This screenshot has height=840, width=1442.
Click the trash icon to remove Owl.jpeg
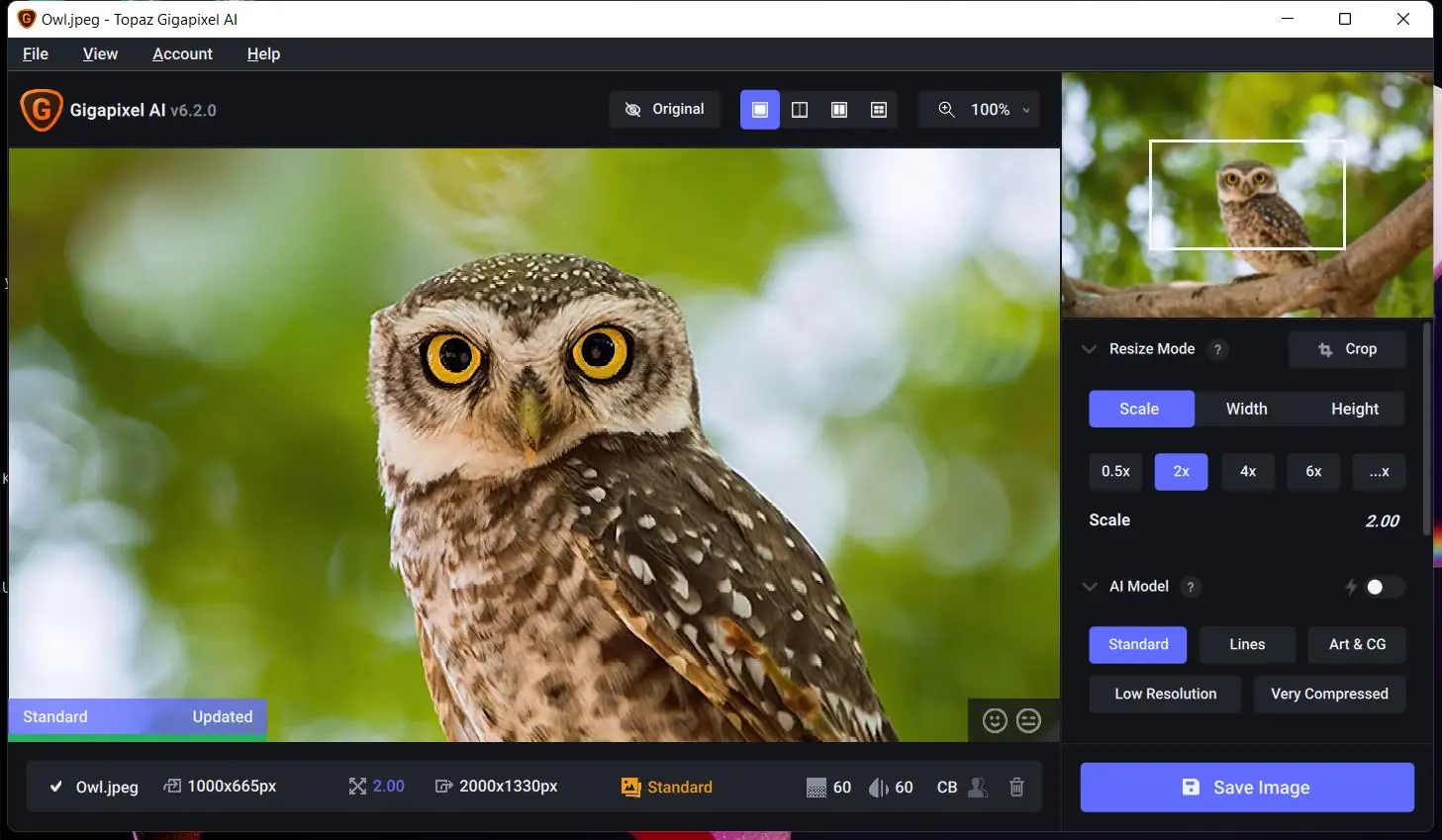[1016, 788]
